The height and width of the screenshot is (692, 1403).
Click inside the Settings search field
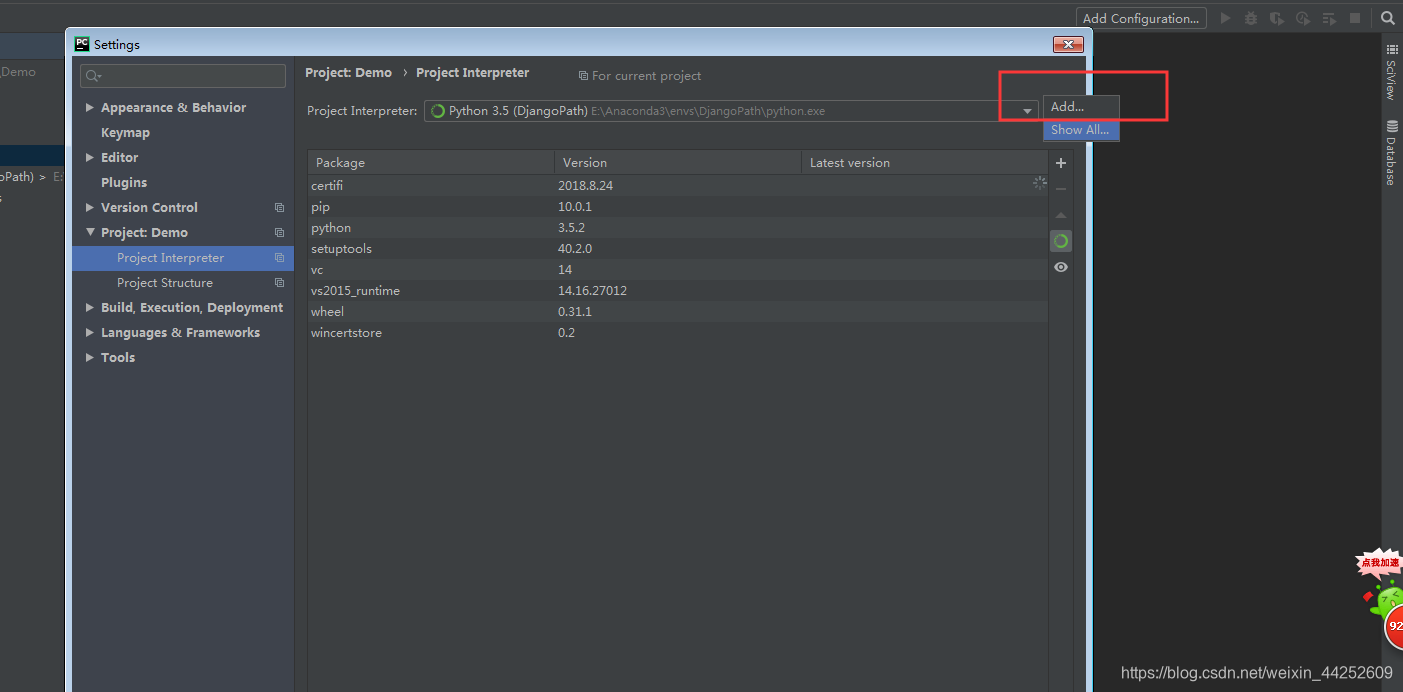coord(183,76)
